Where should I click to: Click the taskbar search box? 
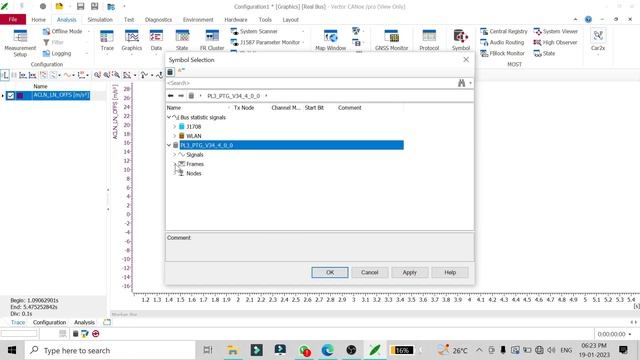[x=110, y=350]
